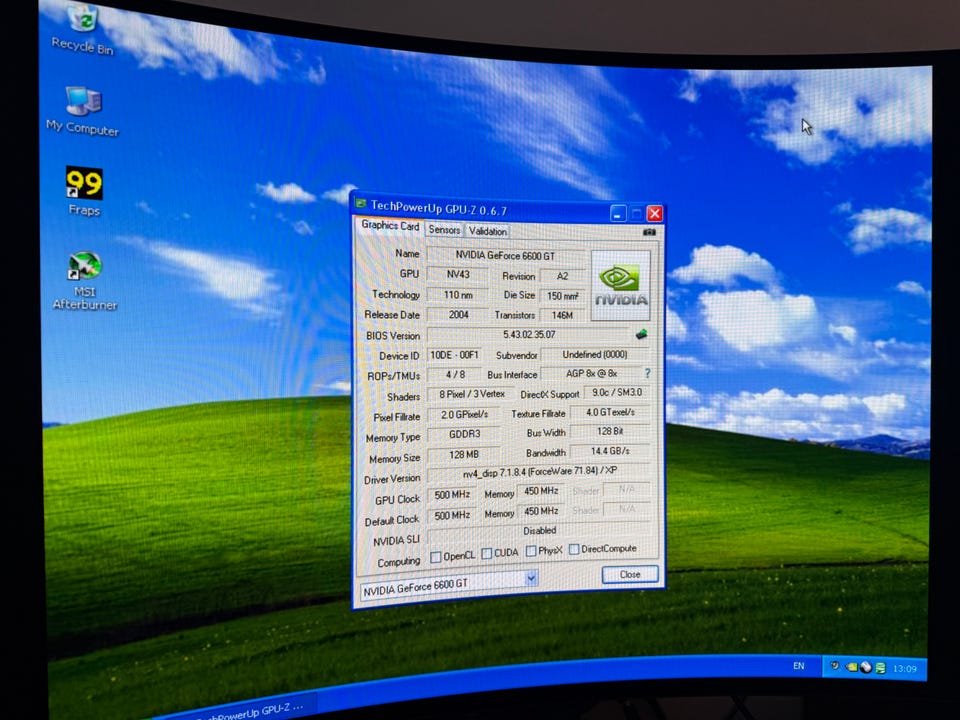Toggle the CUDA checkbox

487,553
